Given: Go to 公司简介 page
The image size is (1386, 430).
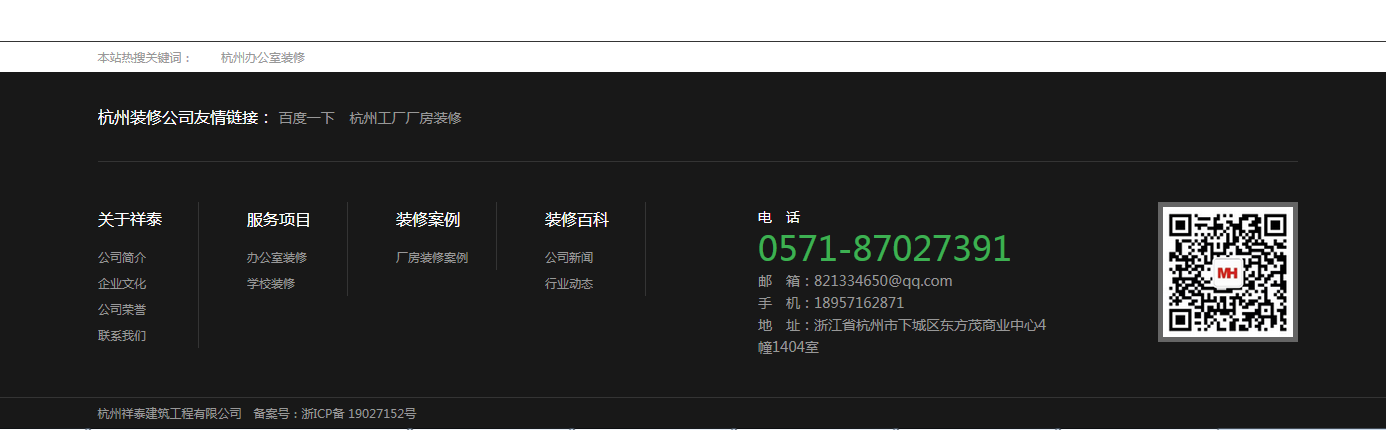Looking at the screenshot, I should pos(122,258).
